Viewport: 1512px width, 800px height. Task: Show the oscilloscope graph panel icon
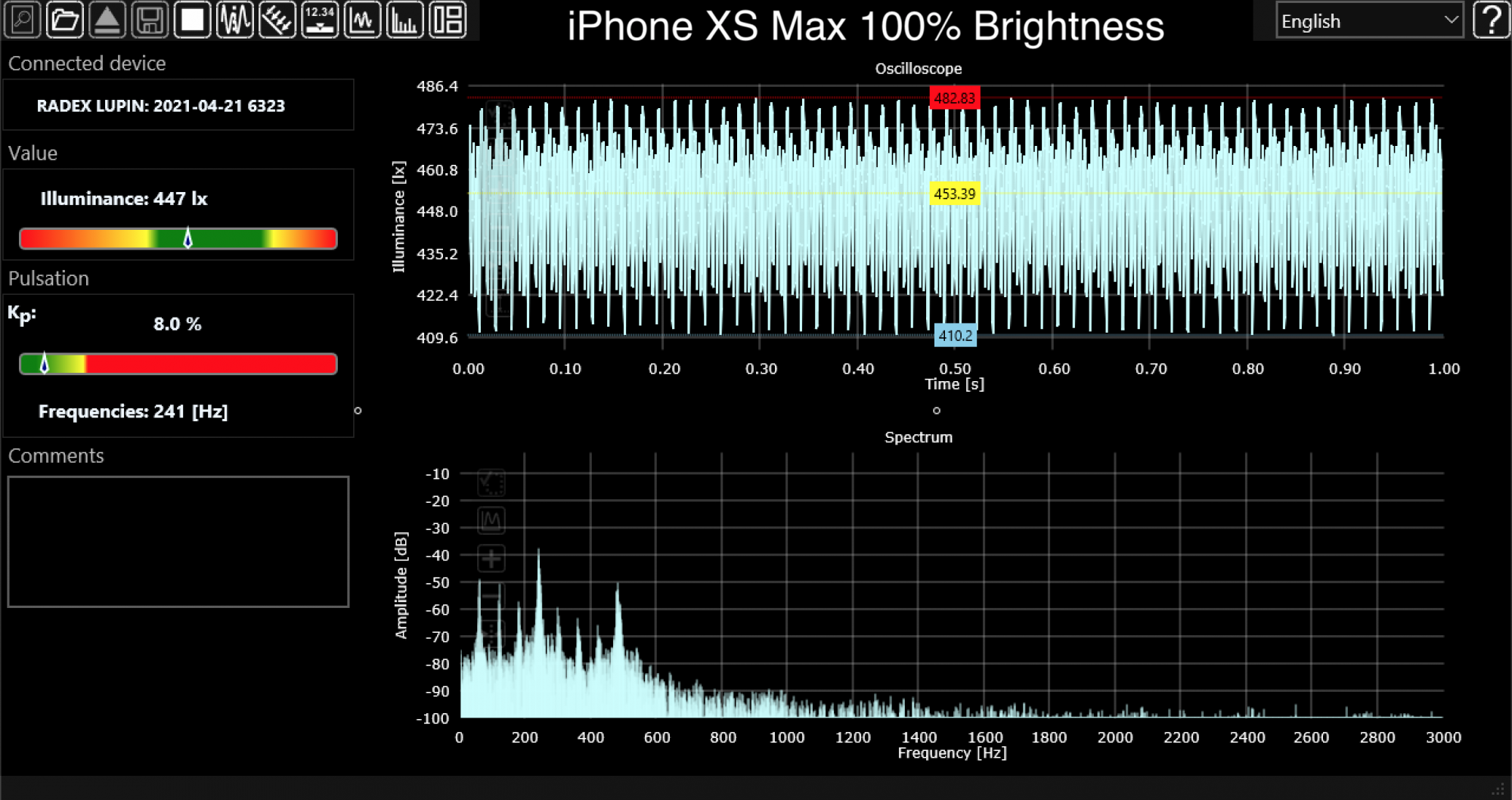[363, 20]
